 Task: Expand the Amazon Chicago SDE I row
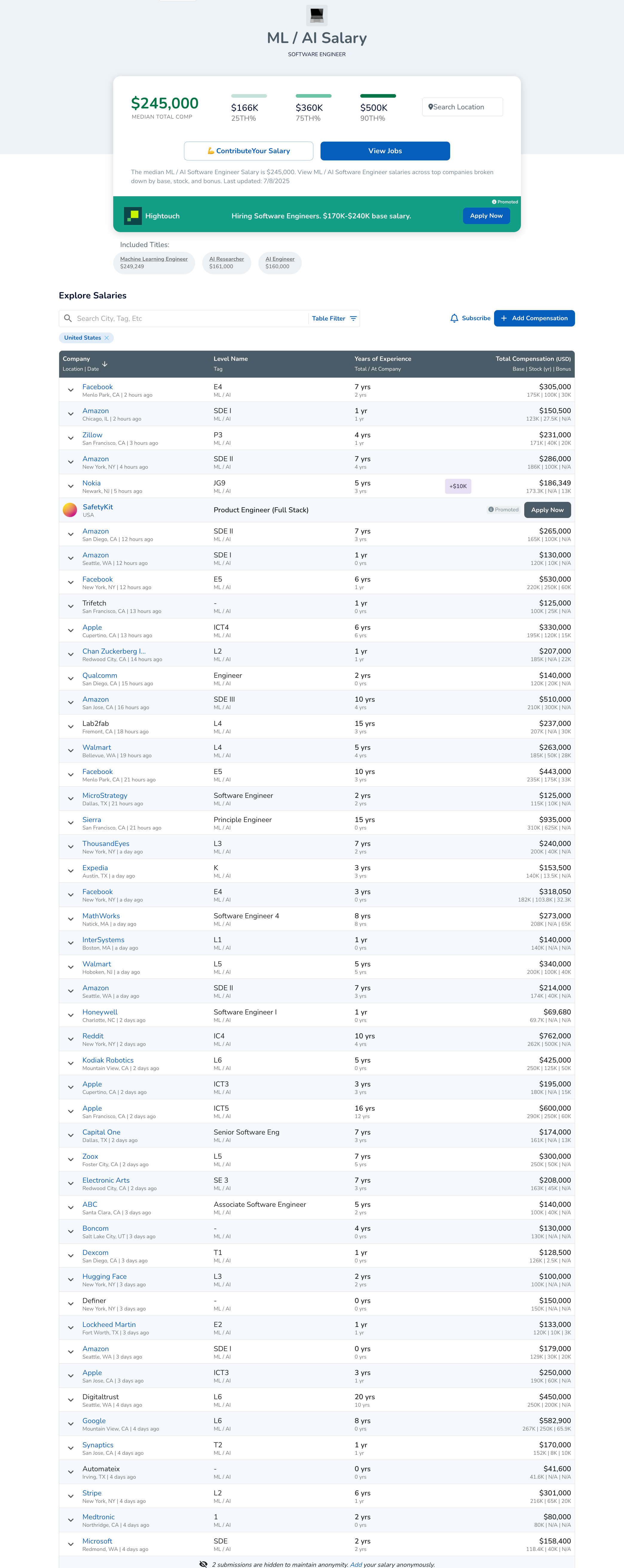point(70,414)
